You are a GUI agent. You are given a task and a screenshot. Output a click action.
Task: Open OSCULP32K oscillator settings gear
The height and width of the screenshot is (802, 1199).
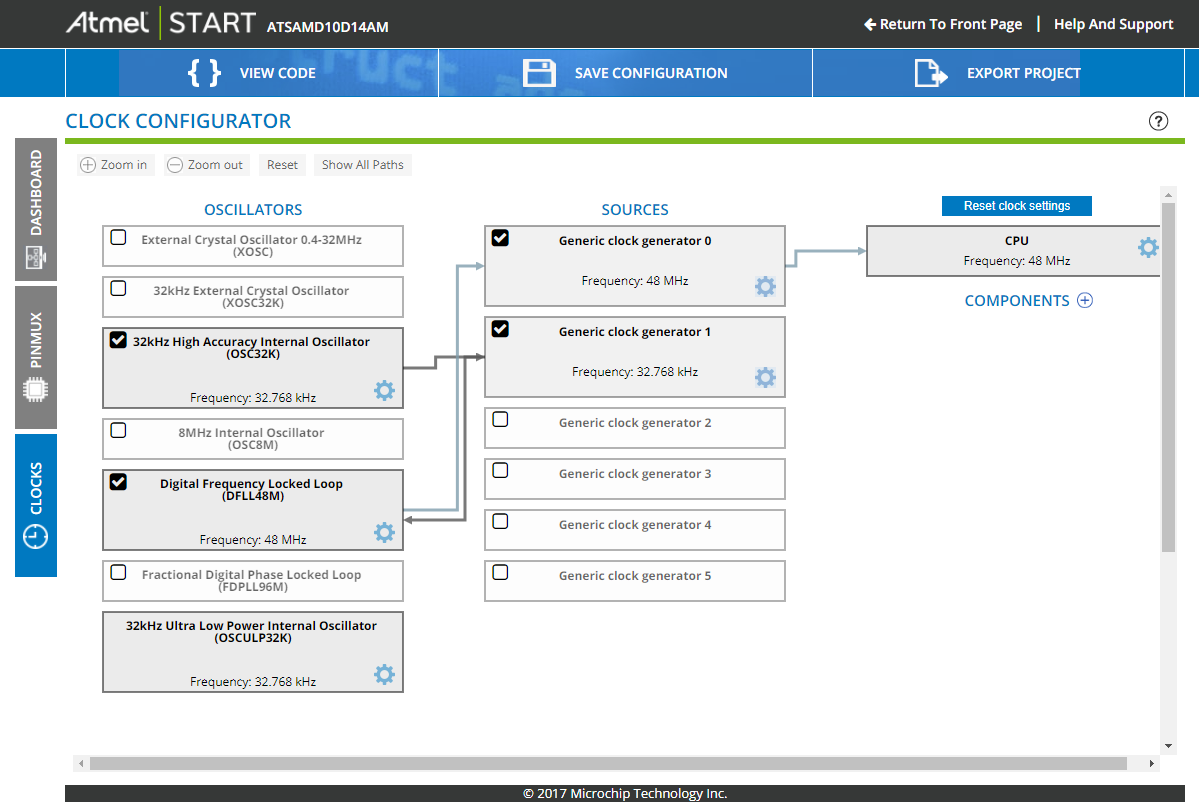point(384,674)
